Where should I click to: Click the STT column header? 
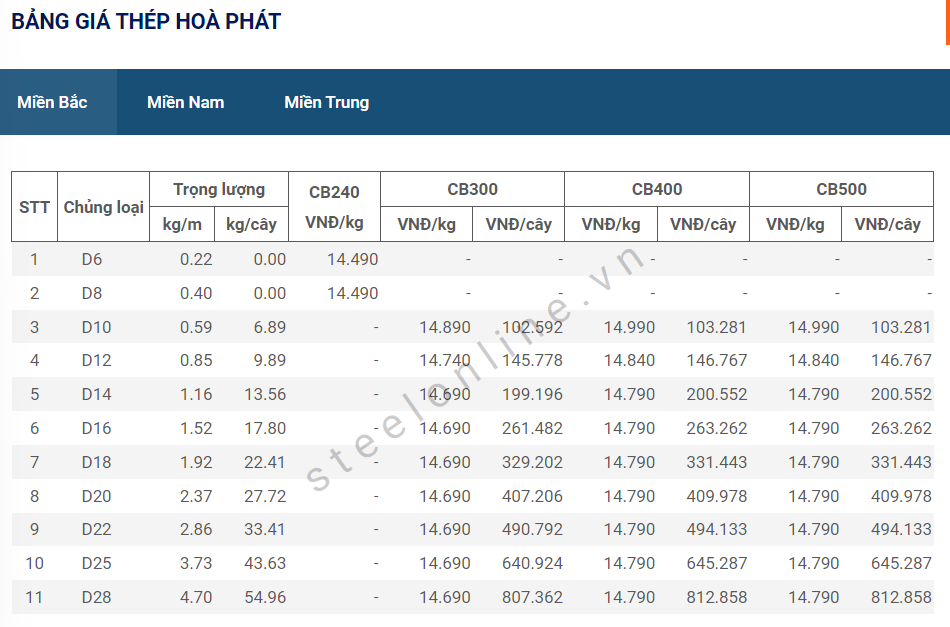point(34,207)
